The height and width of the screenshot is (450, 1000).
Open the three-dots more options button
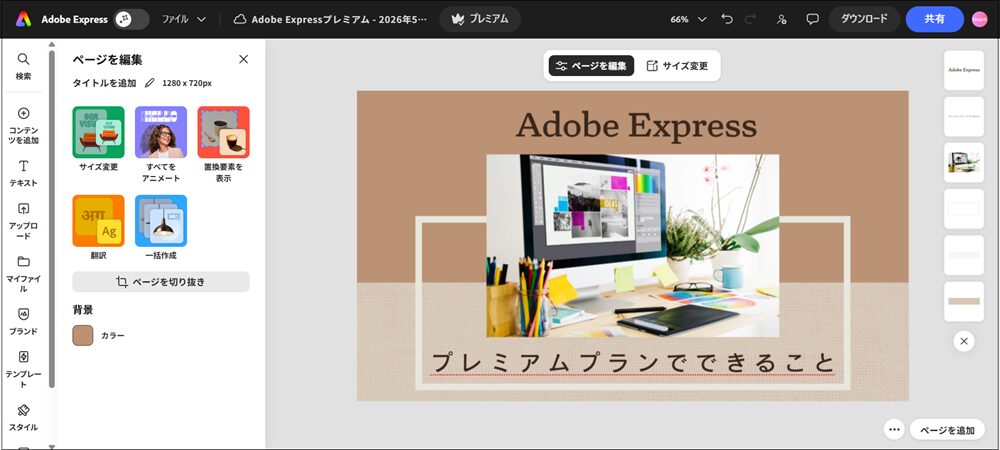[894, 430]
